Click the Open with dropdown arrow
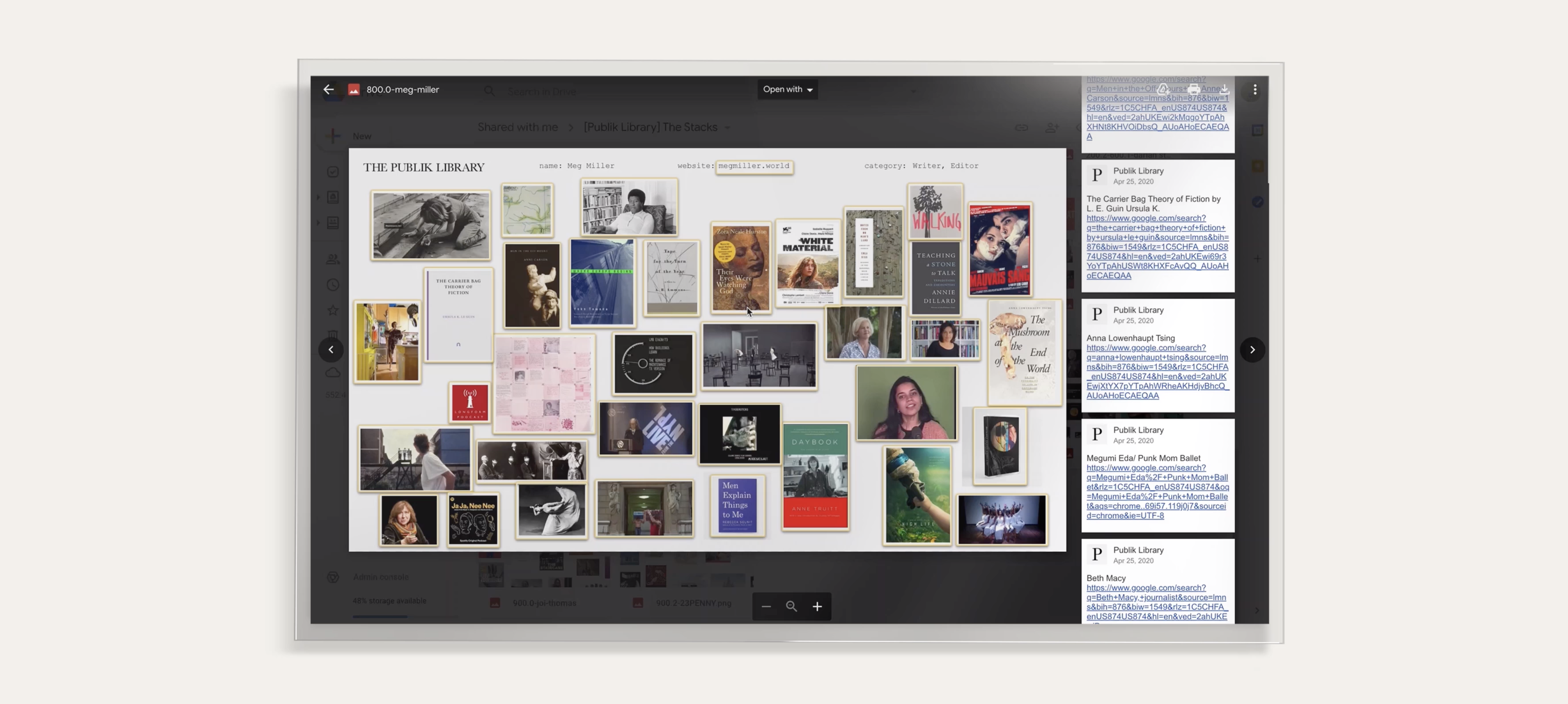 [x=810, y=90]
